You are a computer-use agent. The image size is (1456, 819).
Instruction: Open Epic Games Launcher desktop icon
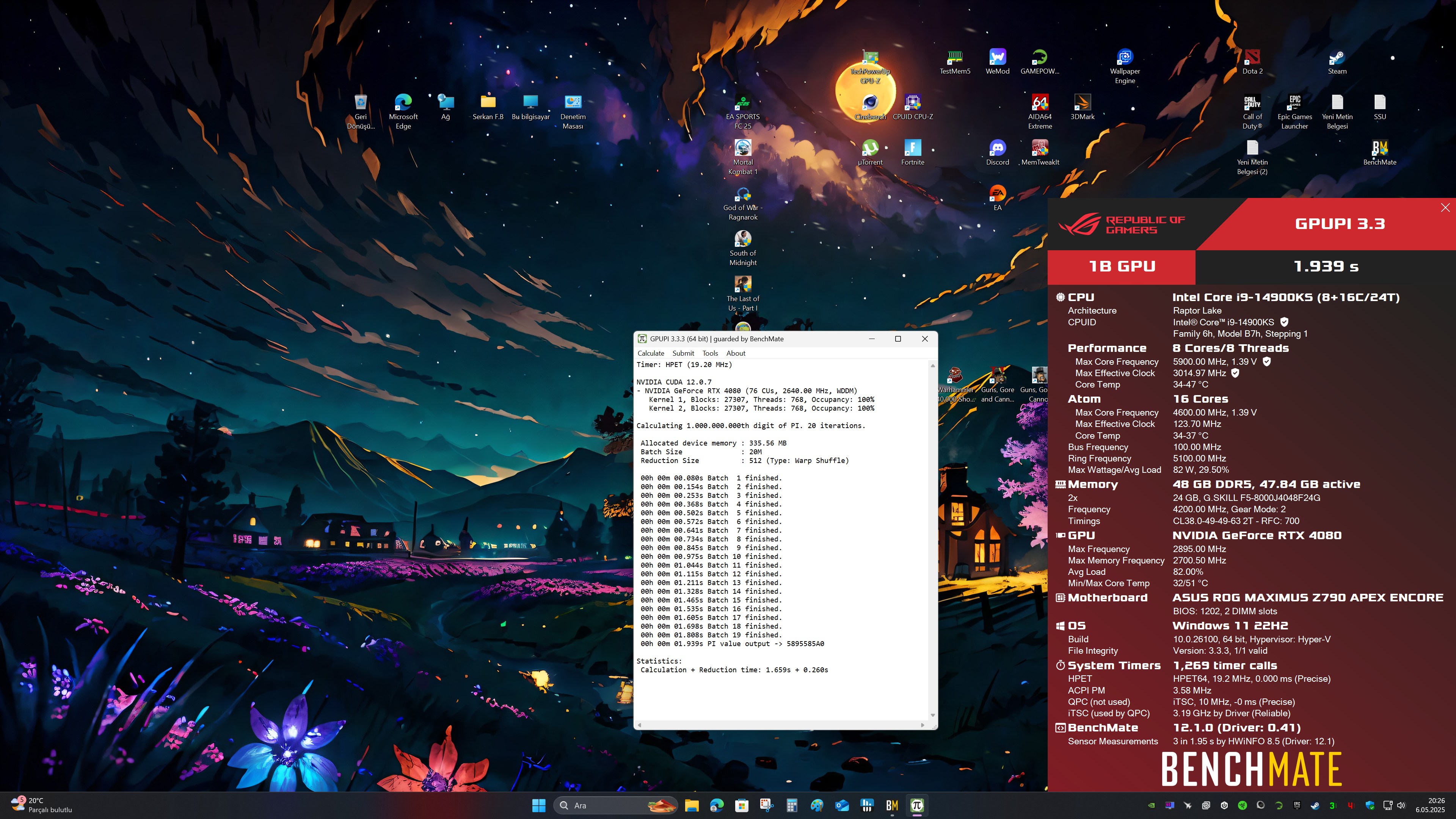1294,111
